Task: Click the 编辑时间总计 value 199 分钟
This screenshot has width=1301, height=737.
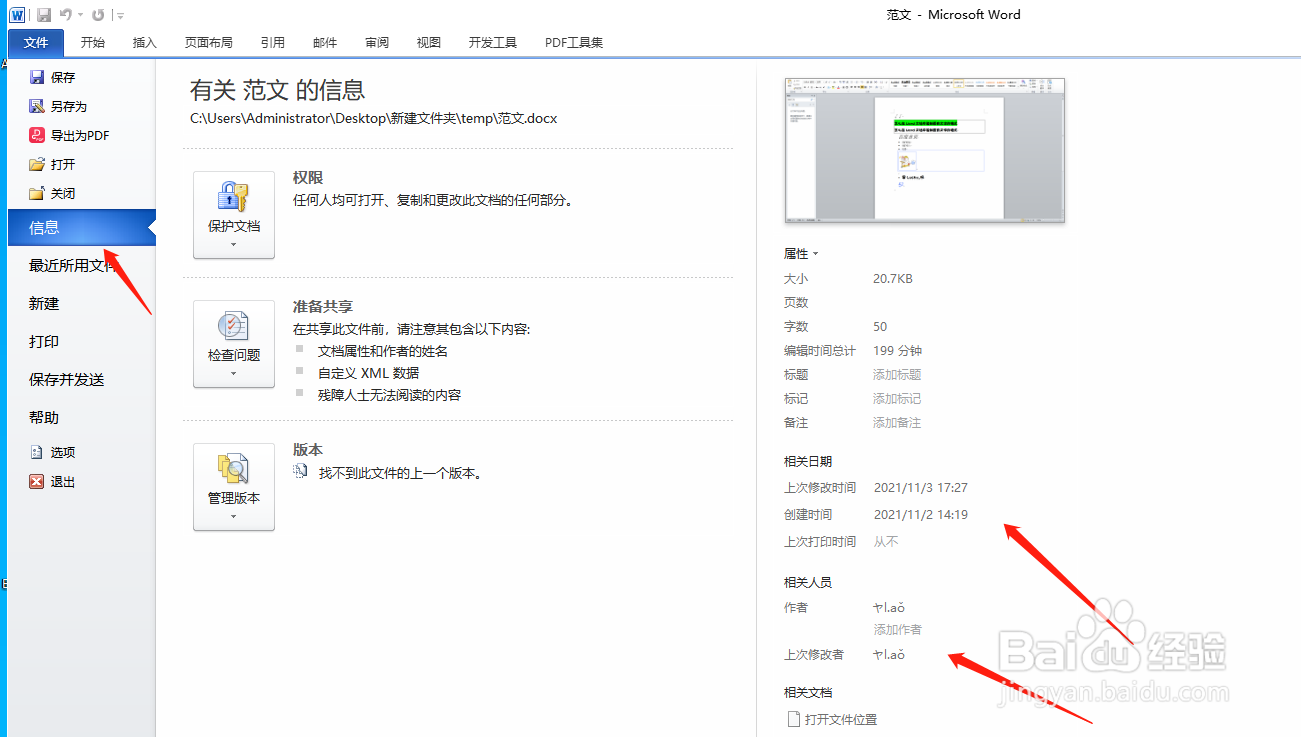Action: coord(898,351)
